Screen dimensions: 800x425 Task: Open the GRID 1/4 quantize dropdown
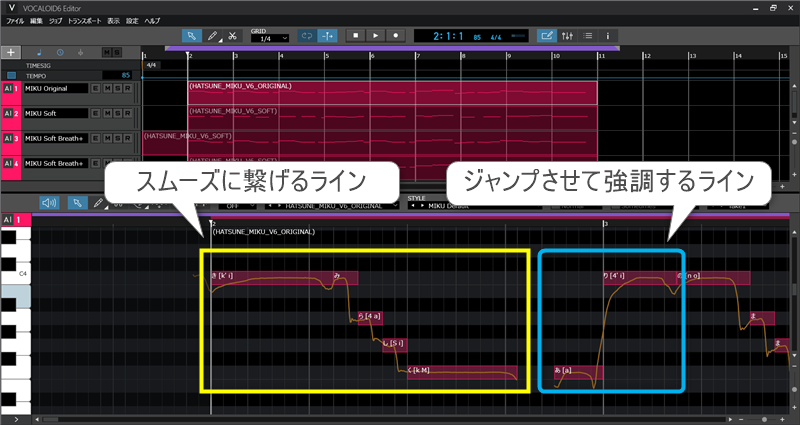point(270,38)
